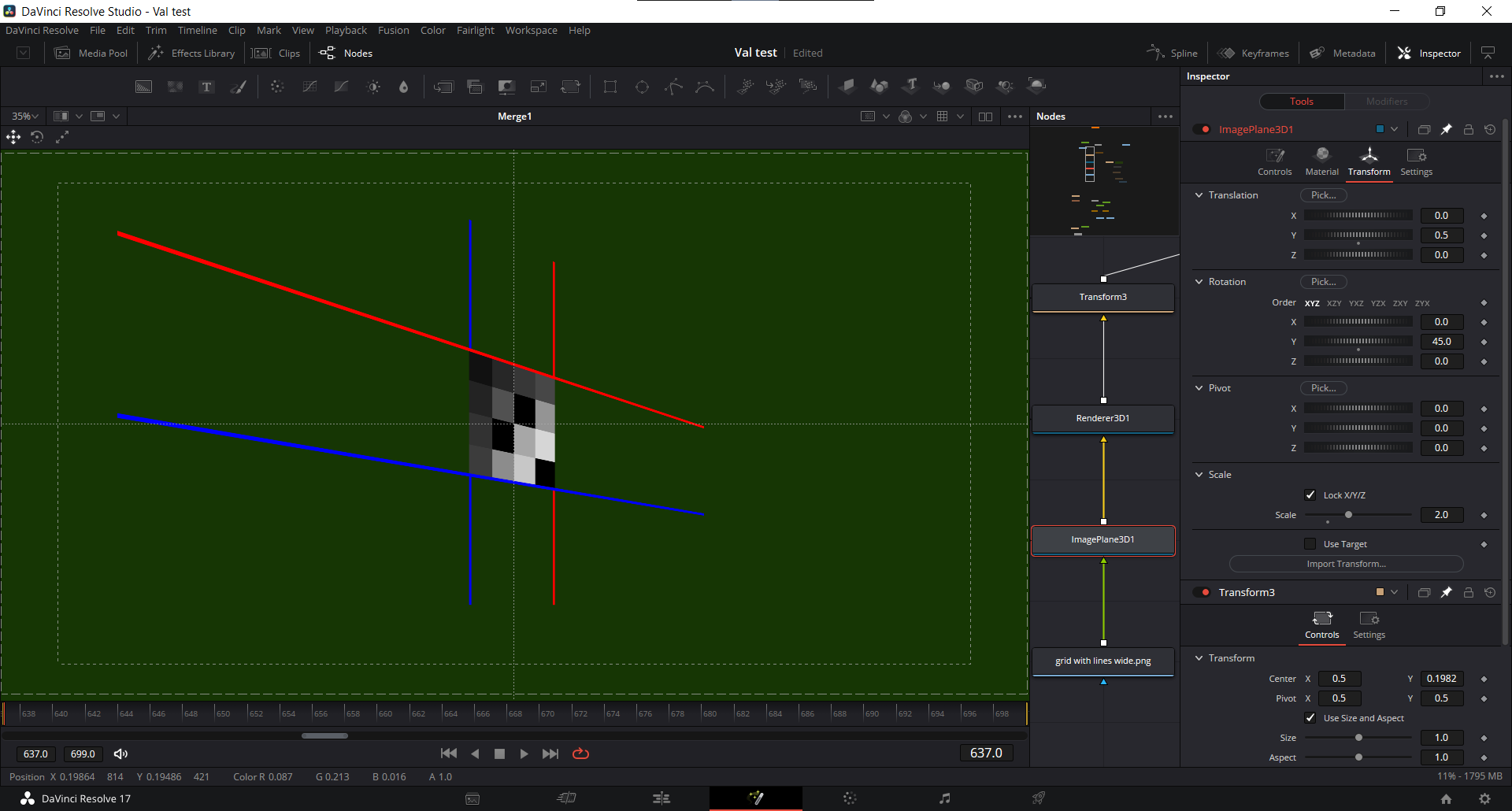Add a Shape 3D node
1512x811 pixels.
click(x=879, y=87)
